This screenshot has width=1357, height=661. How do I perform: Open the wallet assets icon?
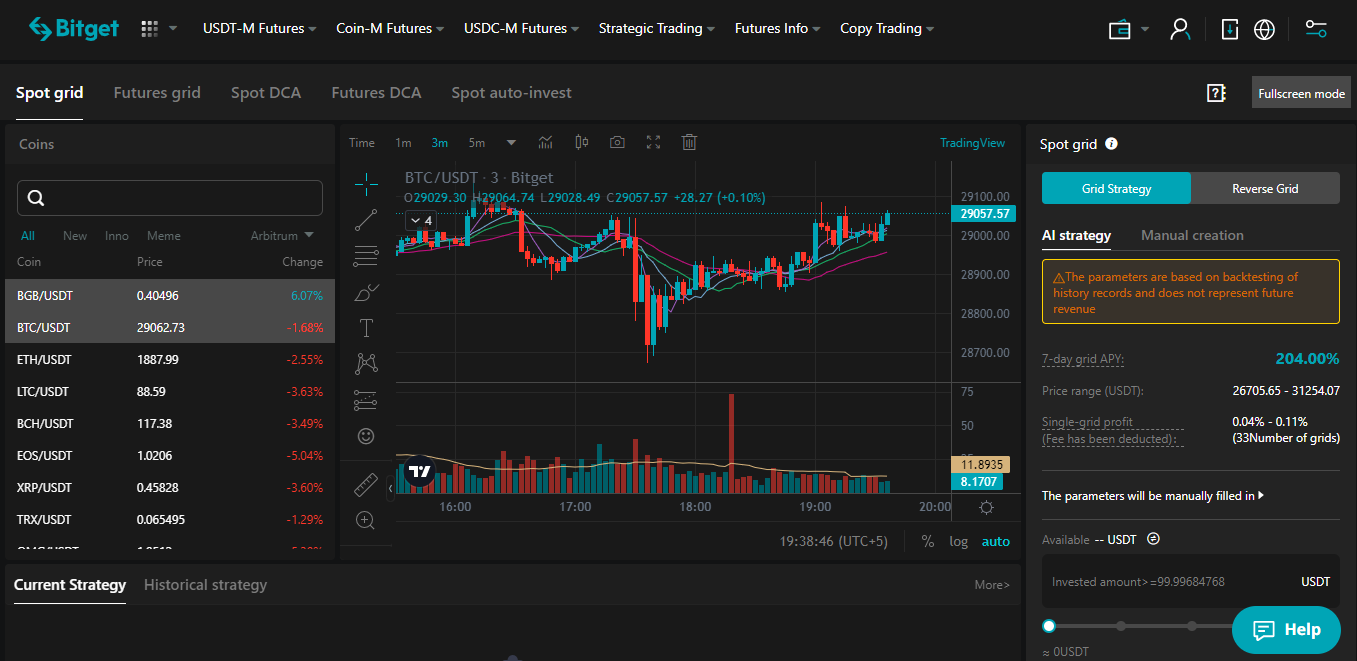(x=1120, y=29)
